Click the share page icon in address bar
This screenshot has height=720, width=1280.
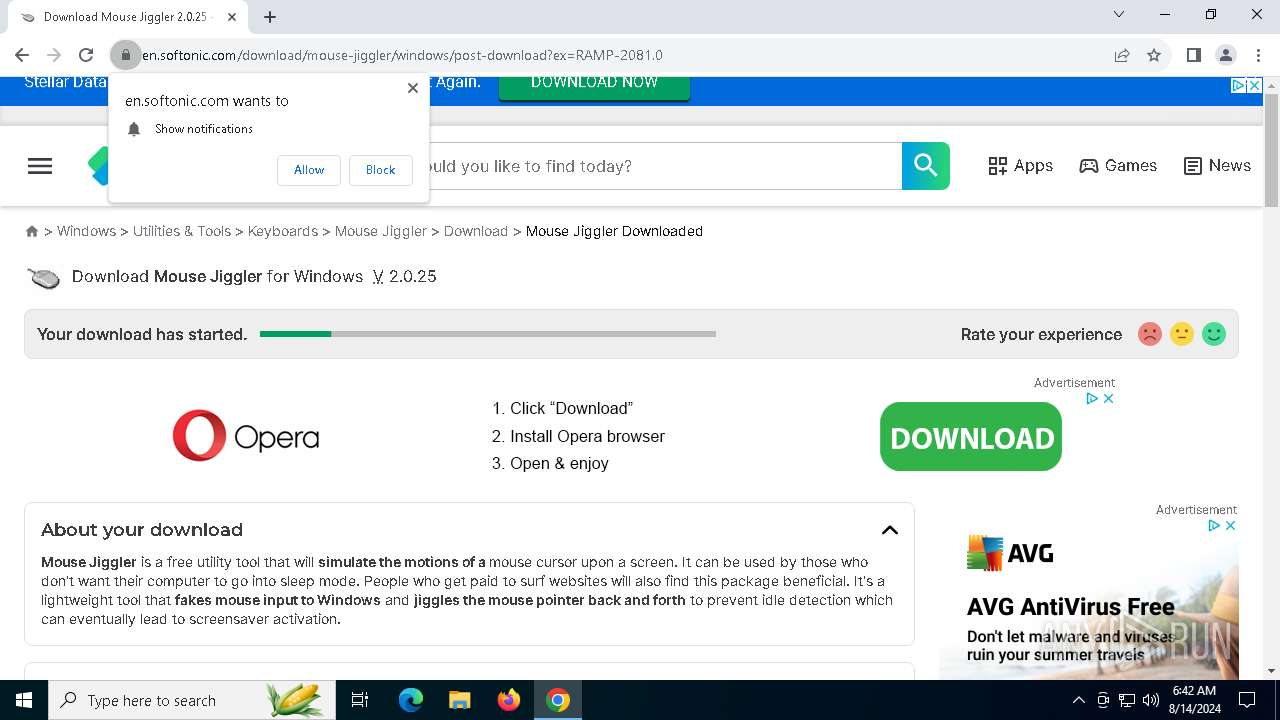click(1122, 55)
